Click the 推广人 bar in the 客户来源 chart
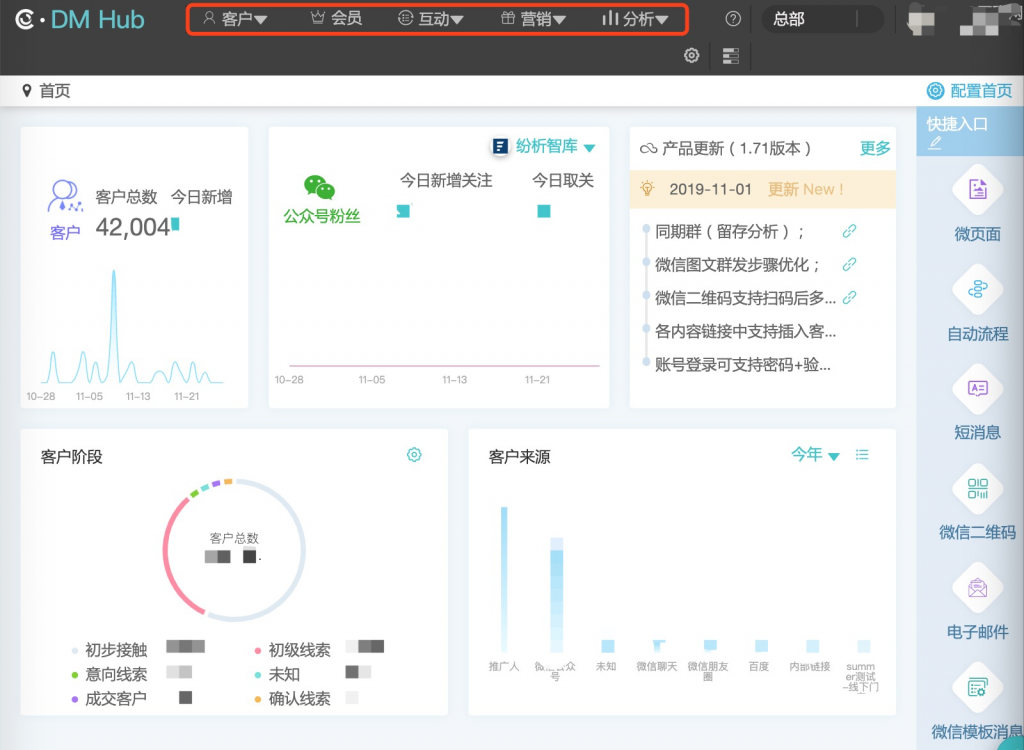The image size is (1024, 750). coord(504,578)
